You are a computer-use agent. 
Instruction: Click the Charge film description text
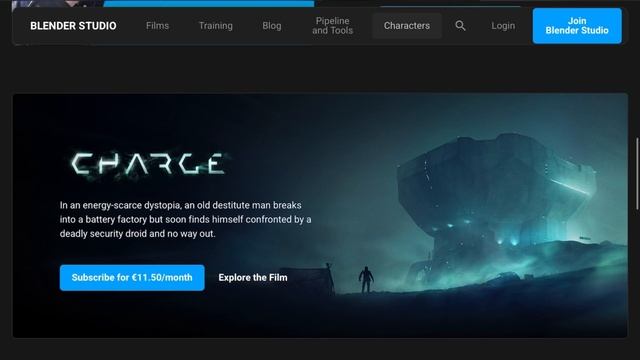[x=185, y=219]
